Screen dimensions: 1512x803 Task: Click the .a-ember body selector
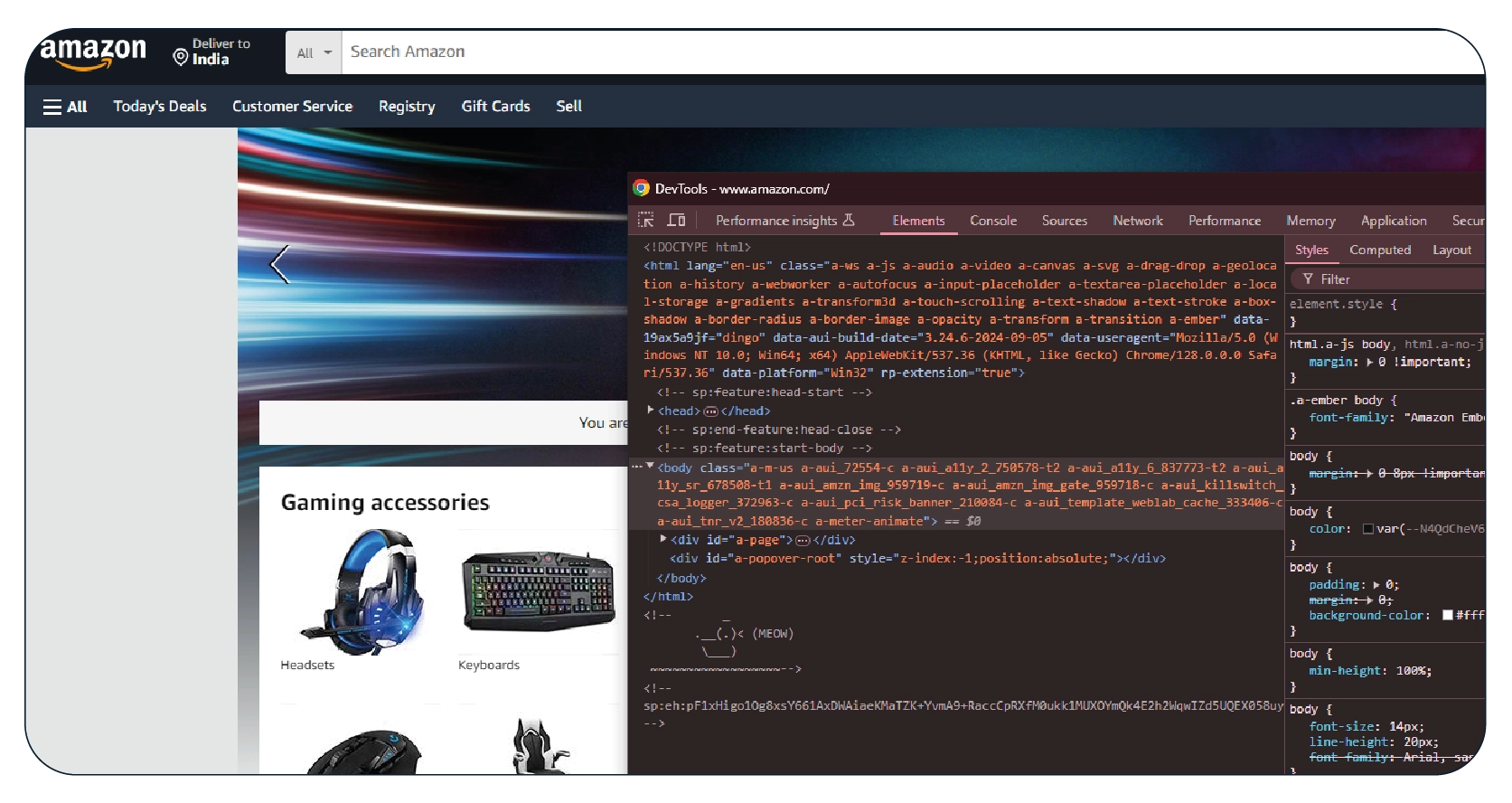point(1337,401)
